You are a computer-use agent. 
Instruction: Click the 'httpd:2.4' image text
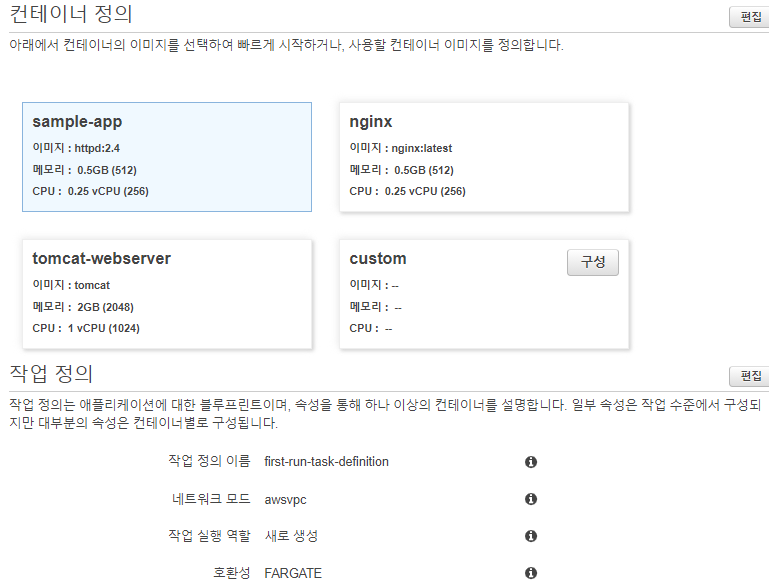coord(97,148)
